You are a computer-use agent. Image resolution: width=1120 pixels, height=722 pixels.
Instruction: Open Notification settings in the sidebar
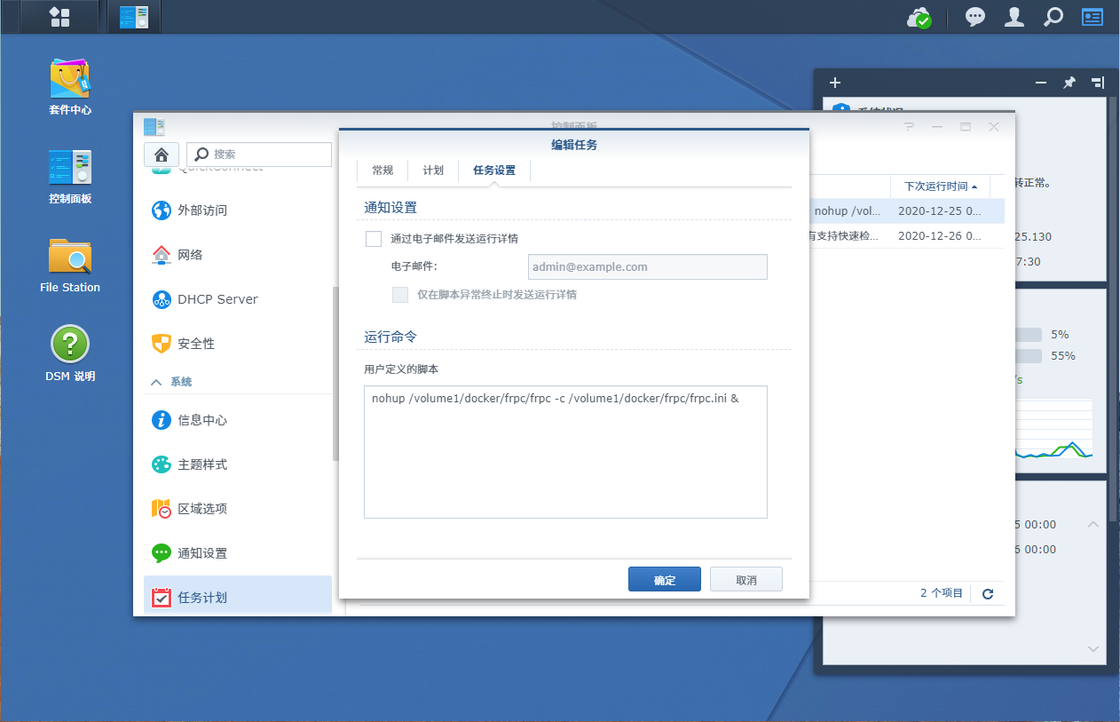click(238, 553)
